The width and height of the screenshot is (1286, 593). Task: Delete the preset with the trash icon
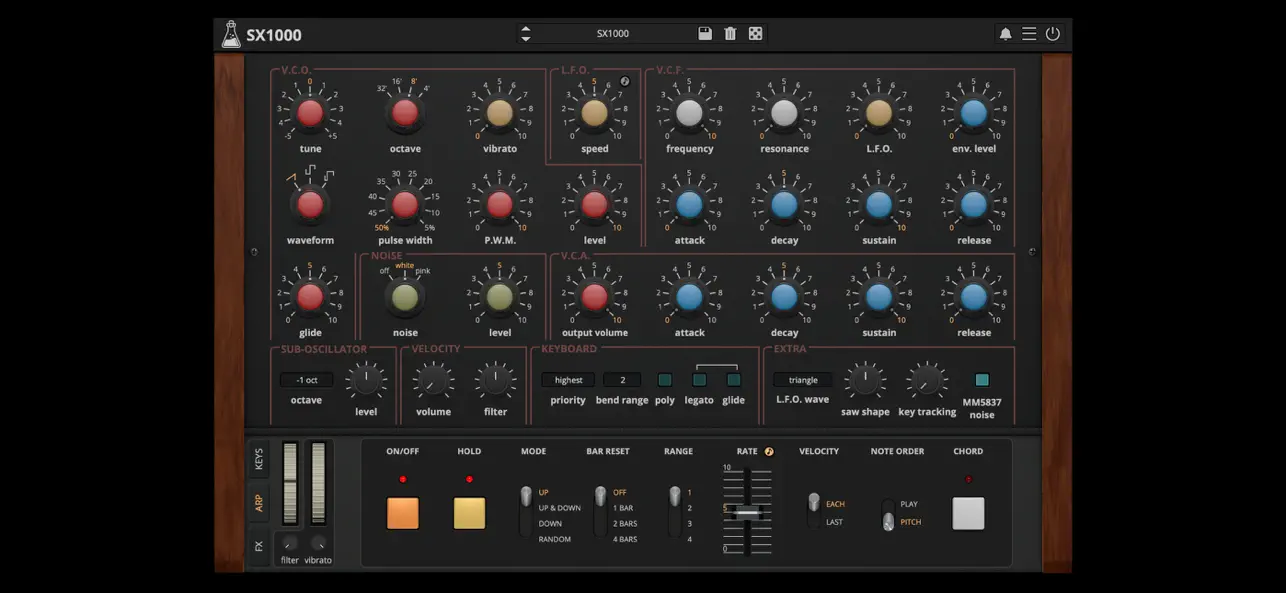click(x=729, y=32)
